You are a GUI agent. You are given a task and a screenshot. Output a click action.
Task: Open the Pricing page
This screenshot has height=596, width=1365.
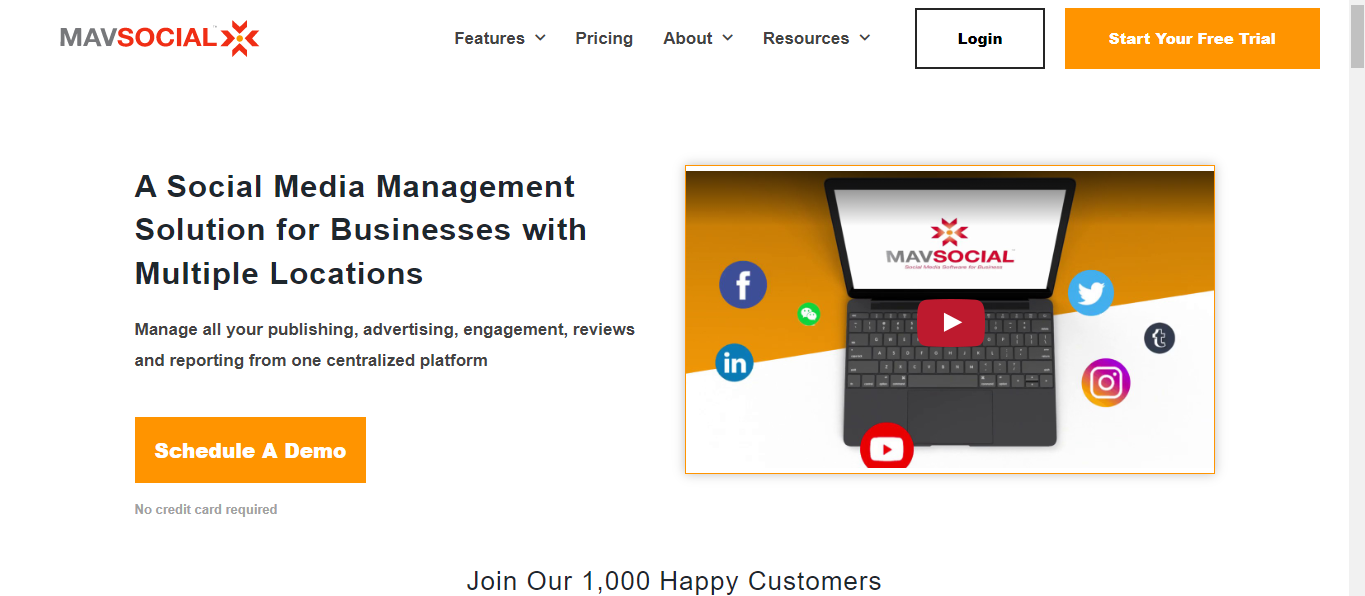(604, 38)
